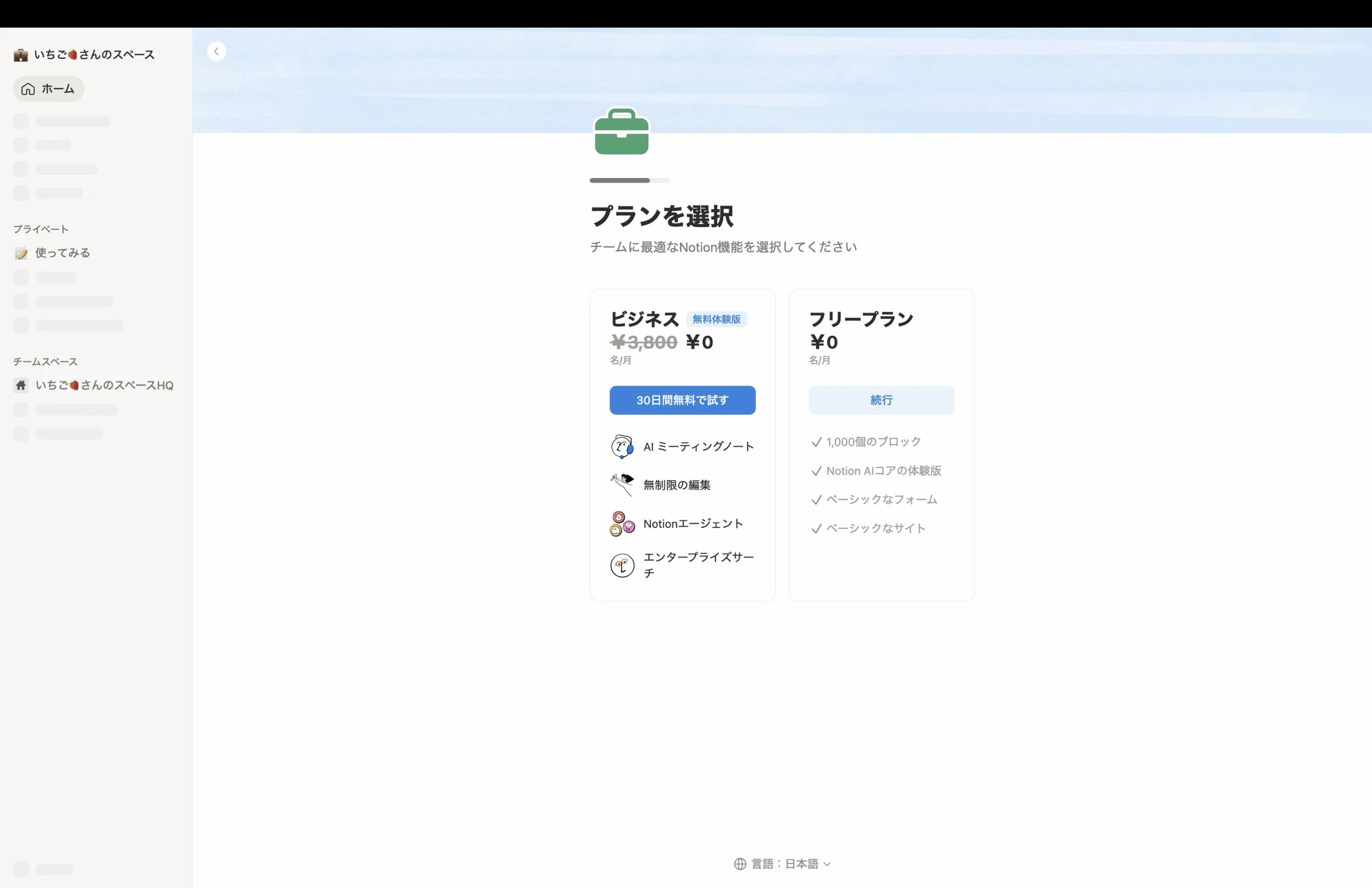Click the ベーシックなフォーム text
Image resolution: width=1372 pixels, height=888 pixels.
881,500
